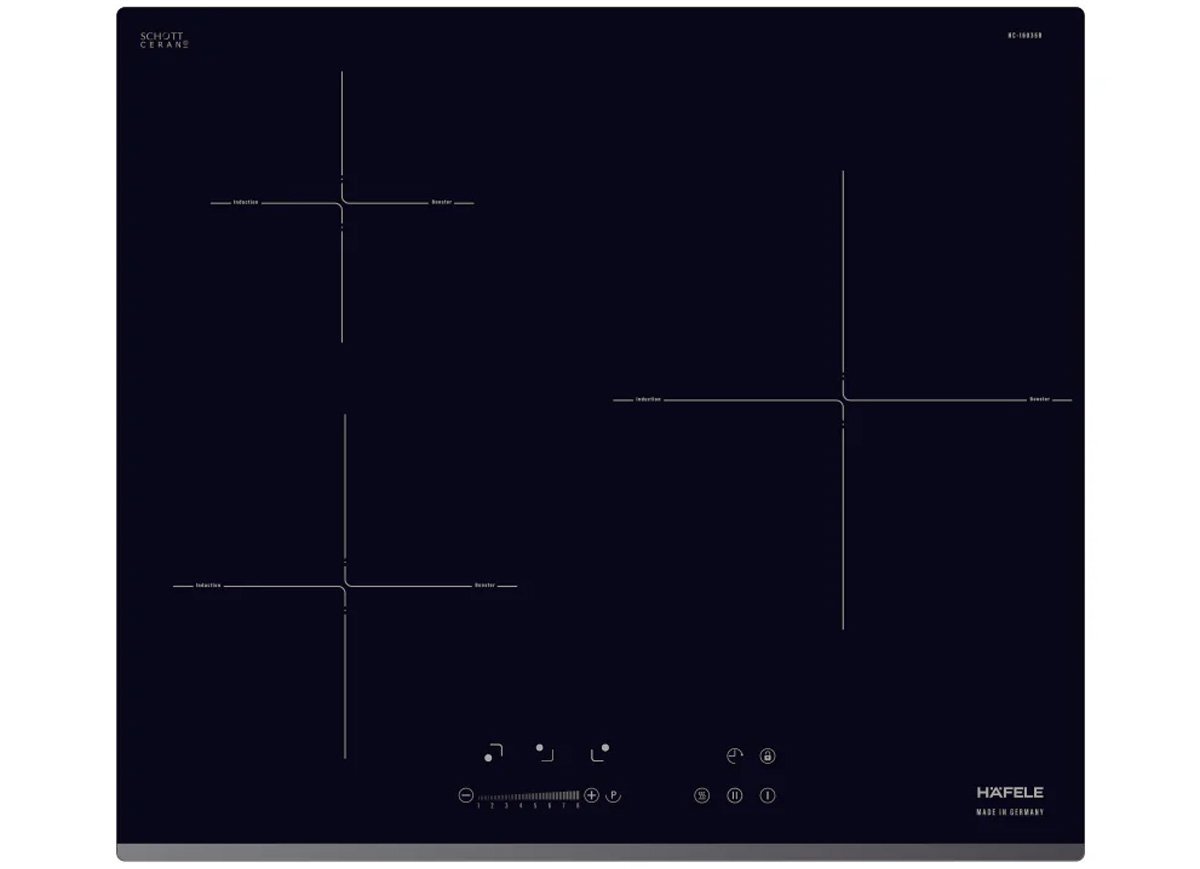Click the model number at top right
This screenshot has width=1200, height=869.
(x=1025, y=36)
